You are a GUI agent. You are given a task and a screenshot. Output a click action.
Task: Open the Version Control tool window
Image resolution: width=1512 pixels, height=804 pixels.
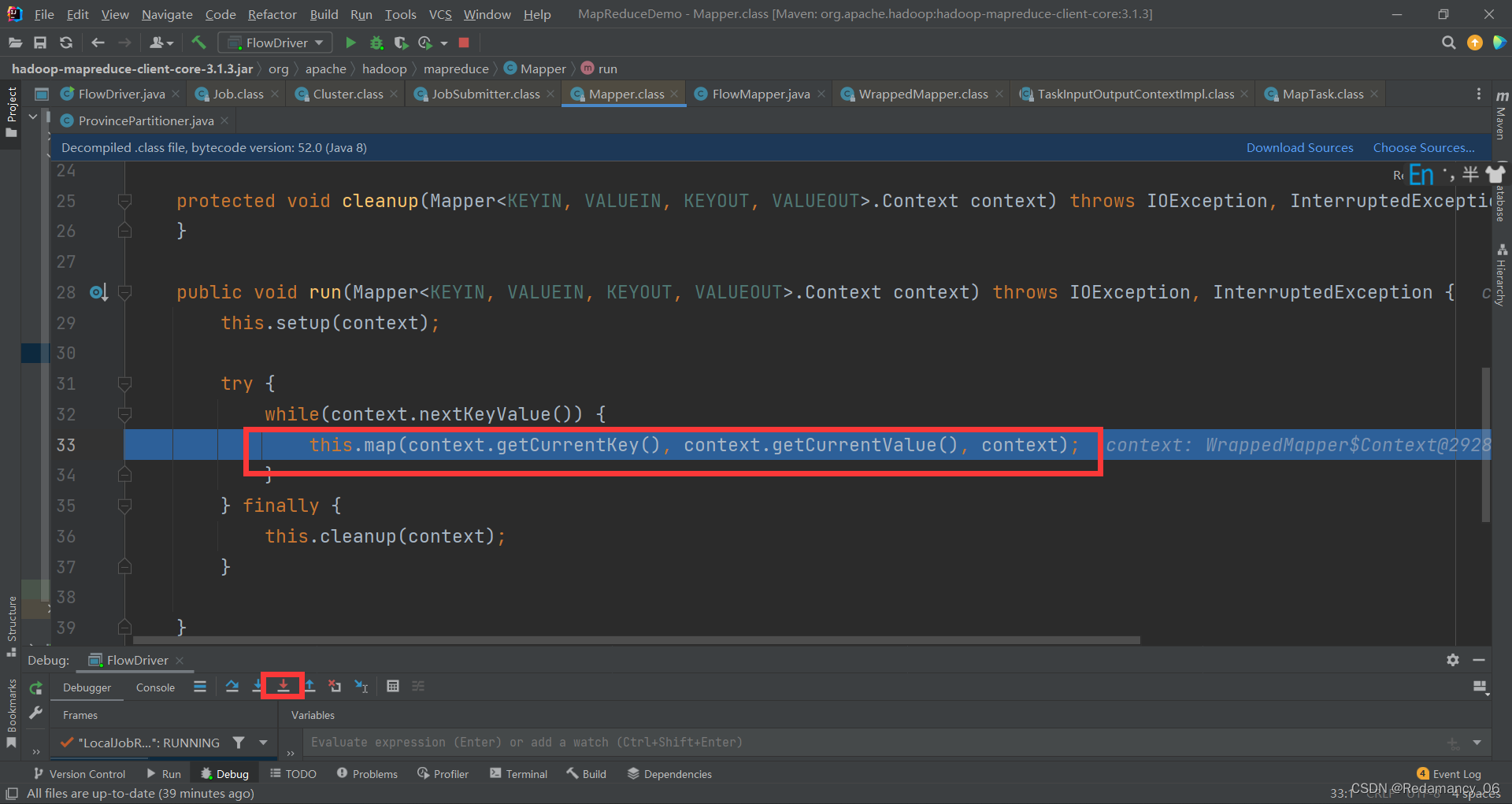tap(80, 774)
